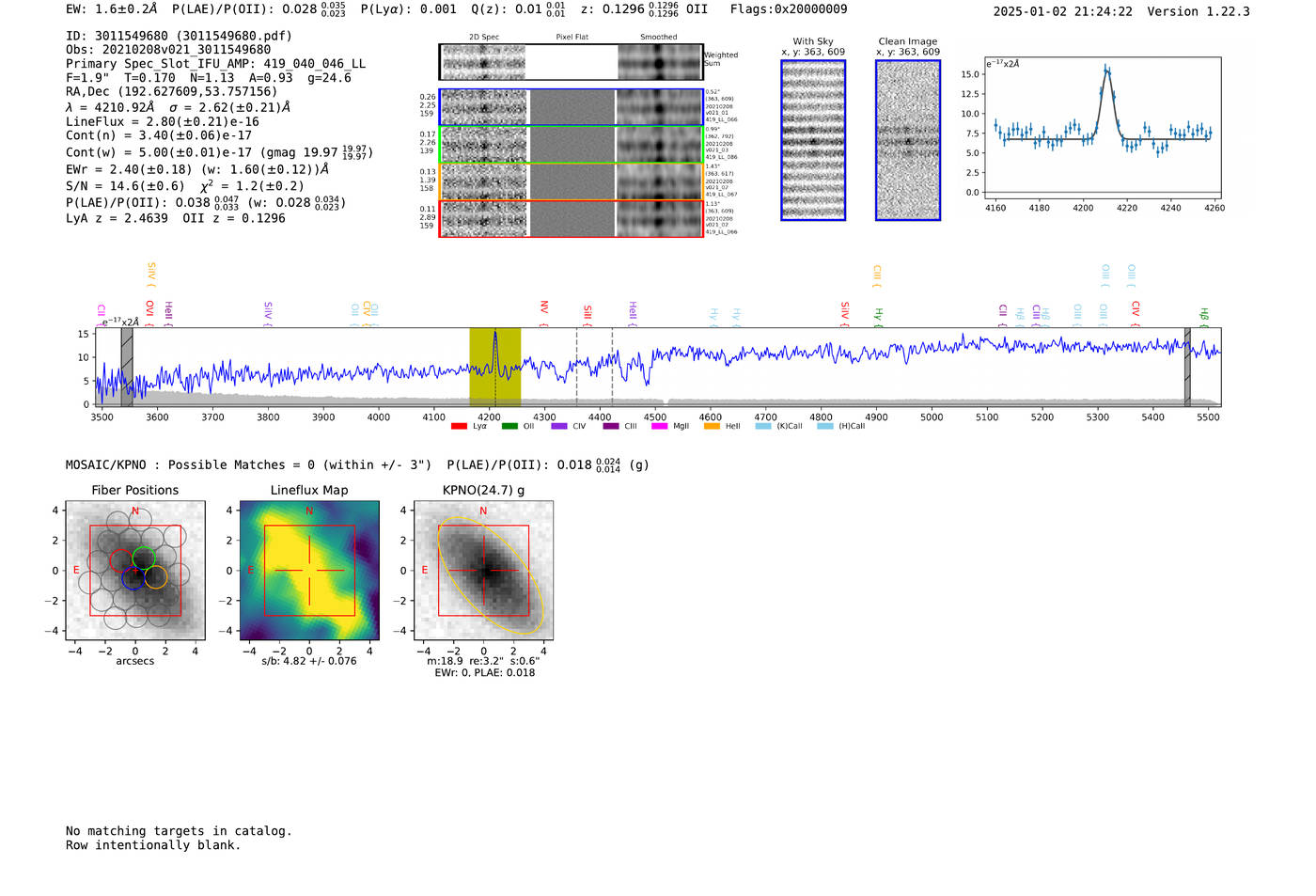Select the red-framed fiber 2D spectrum row
1316x896 pixels.
tap(571, 218)
